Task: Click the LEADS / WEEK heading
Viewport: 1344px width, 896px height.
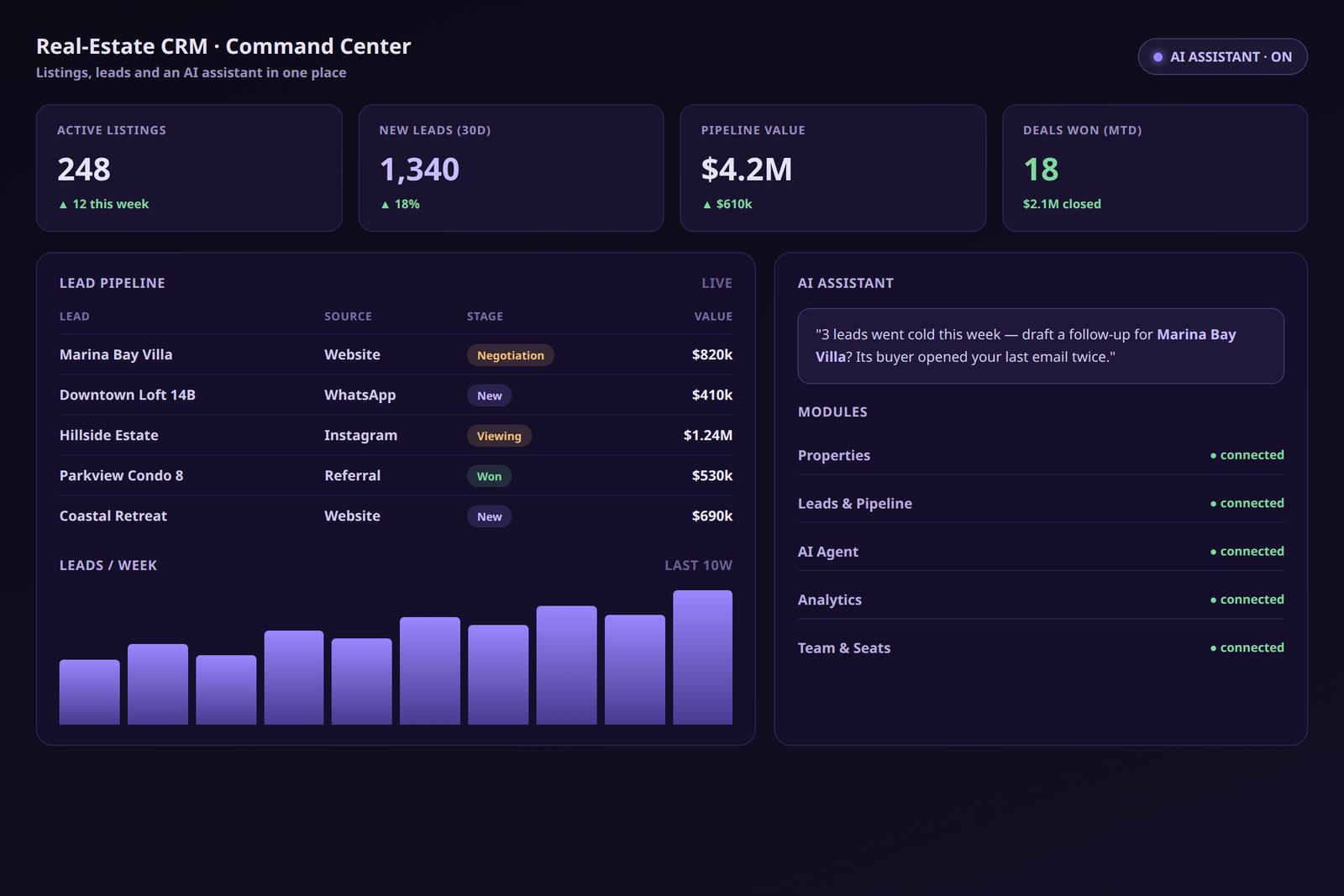Action: tap(108, 565)
